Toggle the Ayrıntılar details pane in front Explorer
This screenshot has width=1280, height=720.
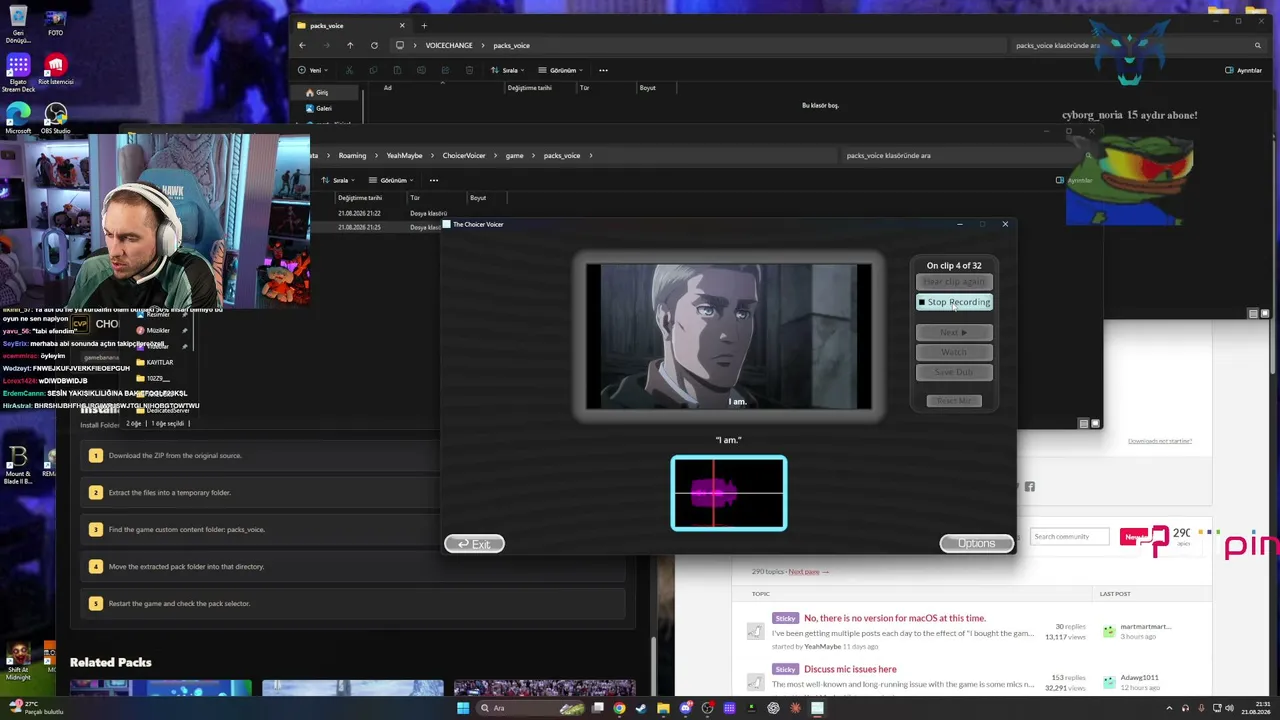click(1244, 70)
